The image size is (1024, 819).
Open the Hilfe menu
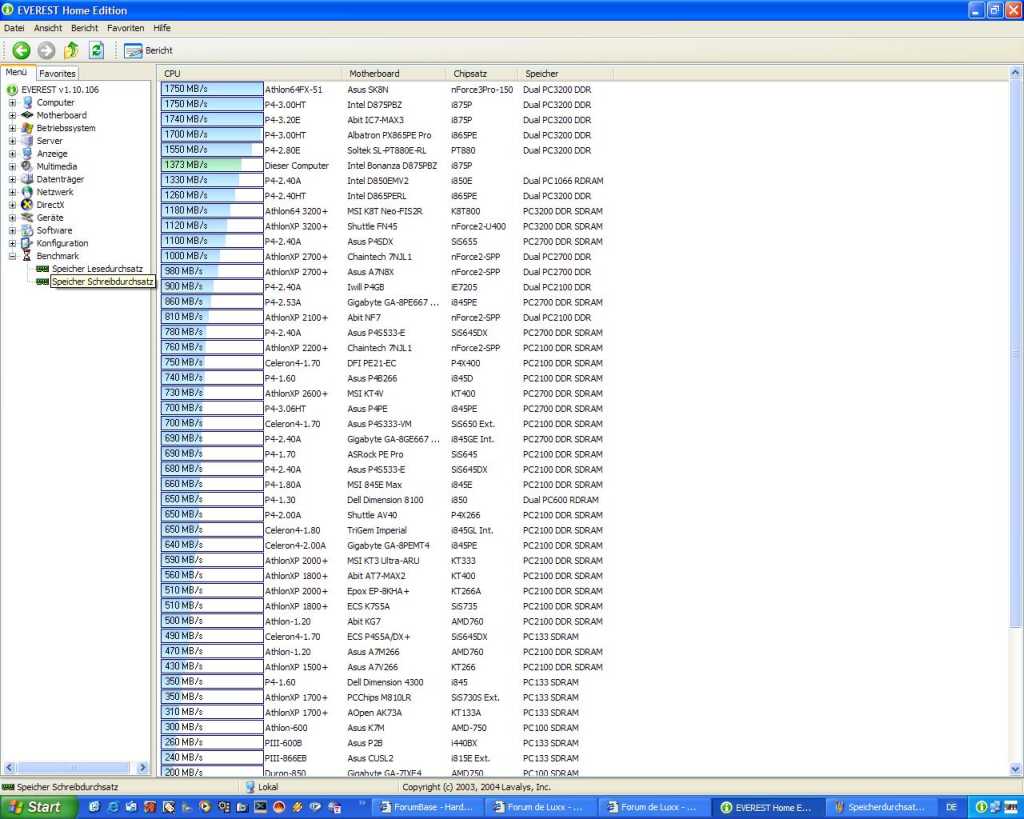coord(161,28)
